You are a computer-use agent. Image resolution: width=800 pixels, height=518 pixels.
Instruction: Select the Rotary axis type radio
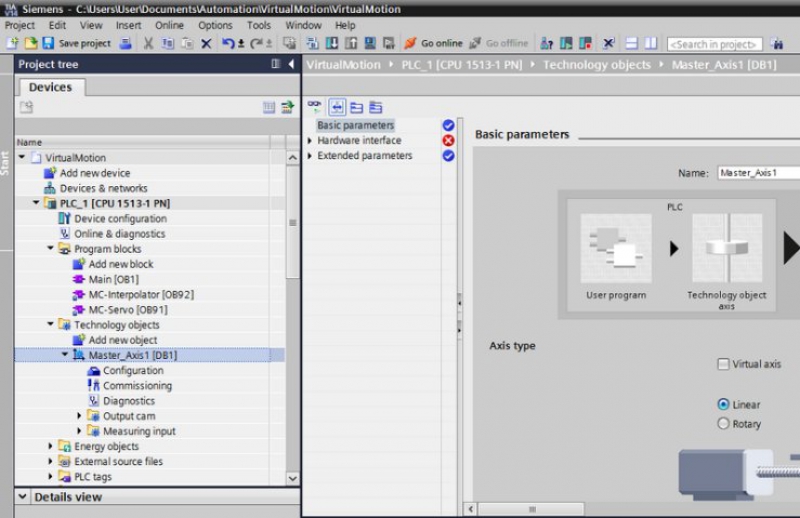pos(723,424)
